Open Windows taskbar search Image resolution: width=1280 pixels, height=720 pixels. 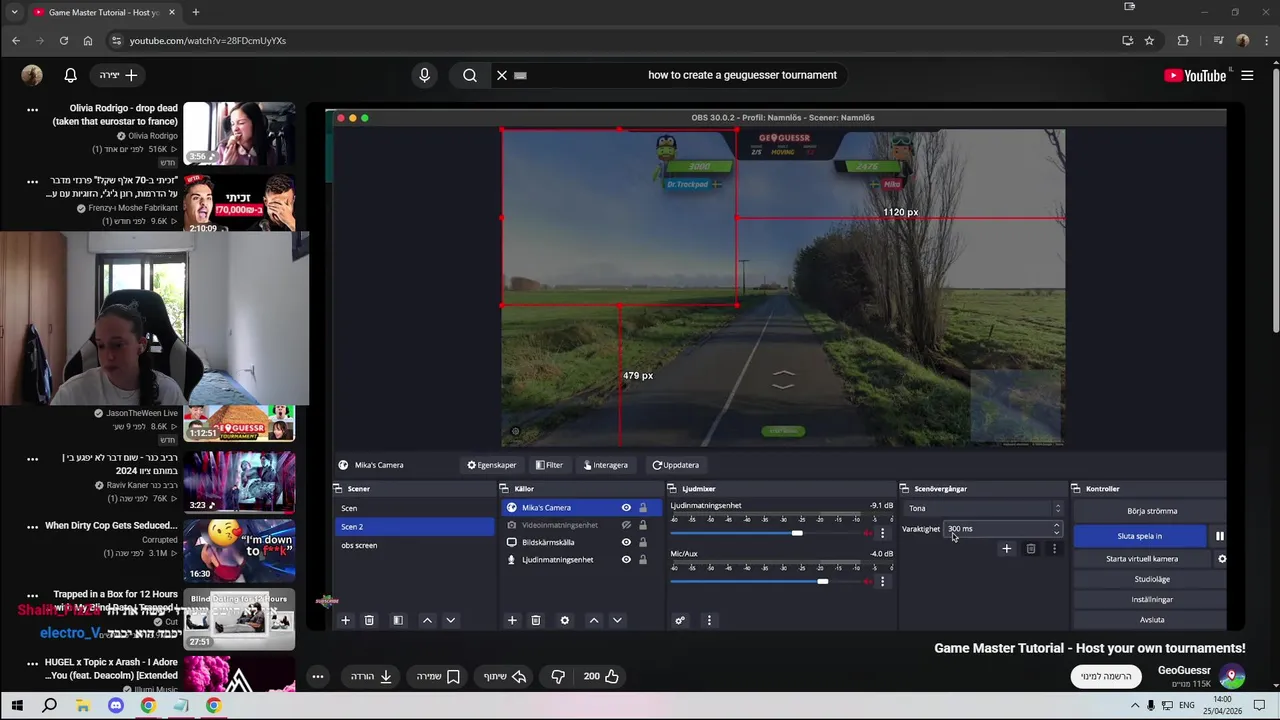coord(49,705)
